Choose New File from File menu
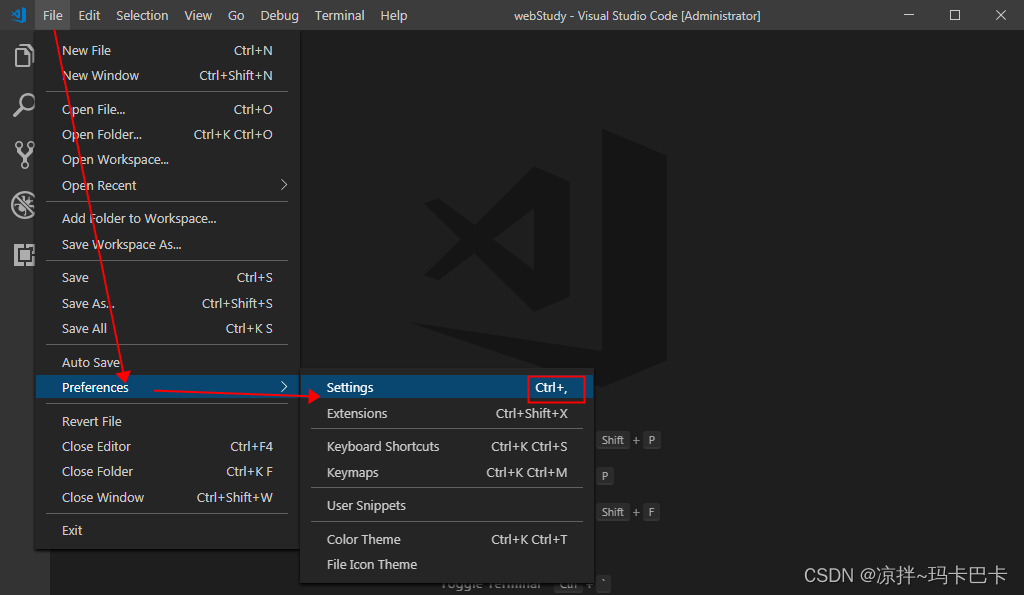Viewport: 1024px width, 595px height. pos(167,50)
